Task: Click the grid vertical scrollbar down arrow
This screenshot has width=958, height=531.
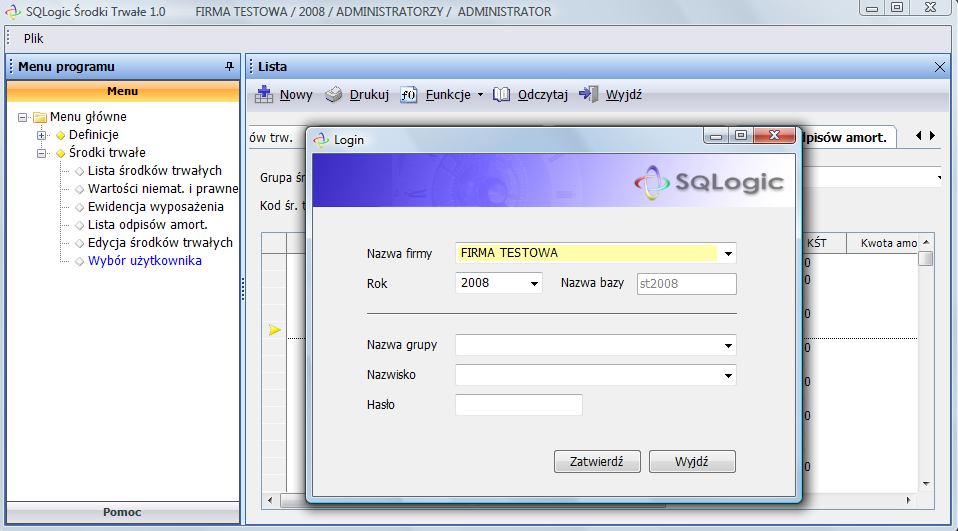Action: coord(926,484)
